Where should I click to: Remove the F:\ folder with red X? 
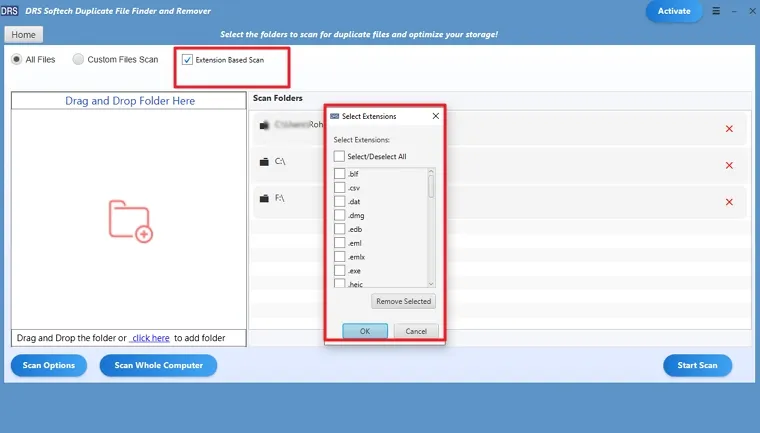coord(729,202)
